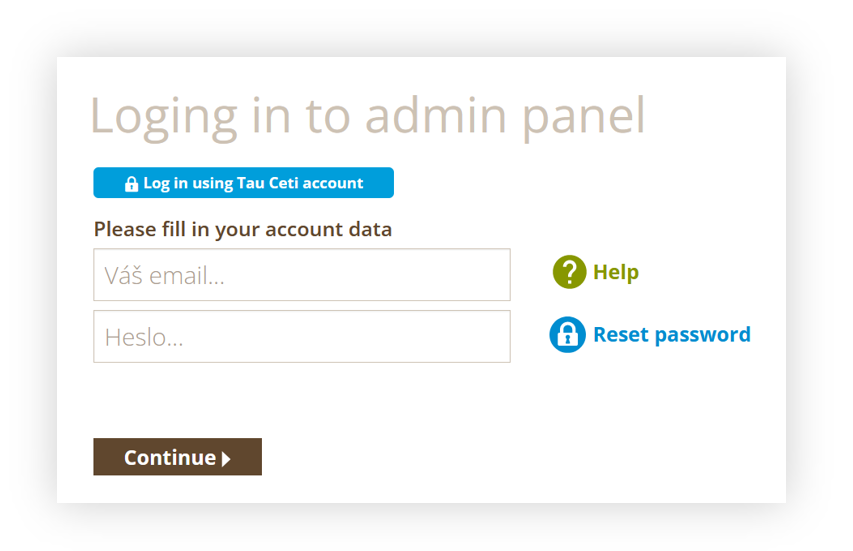This screenshot has width=853, height=551.
Task: Click the white lock icon on Tau Ceti button
Action: [131, 184]
